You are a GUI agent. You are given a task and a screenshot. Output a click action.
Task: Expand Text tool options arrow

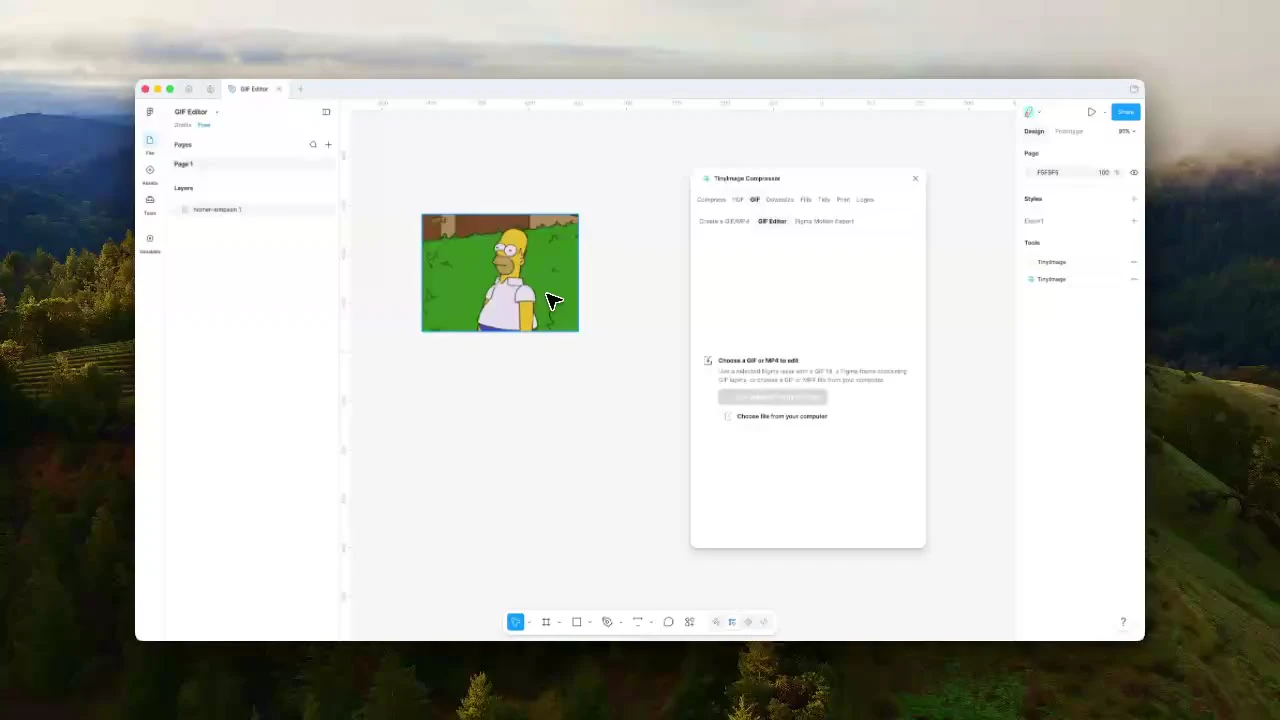click(651, 622)
